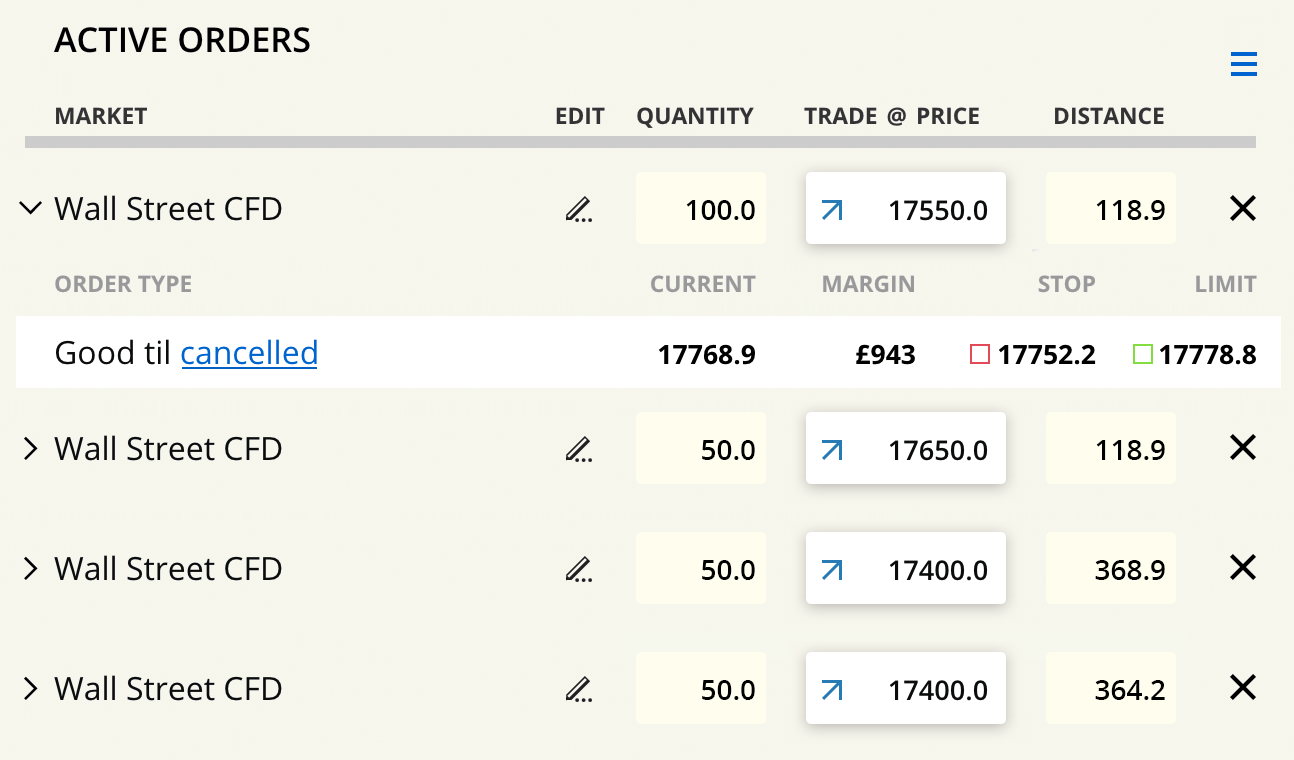This screenshot has height=760, width=1294.
Task: Click the MARKET column header
Action: pyautogui.click(x=101, y=116)
